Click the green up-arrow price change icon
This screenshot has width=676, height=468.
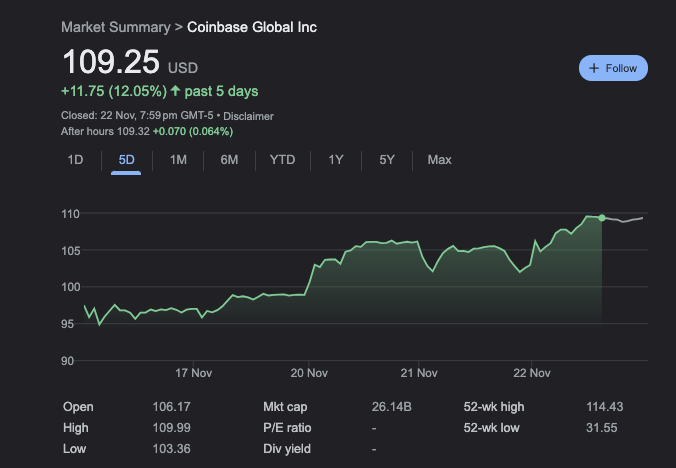click(x=176, y=91)
